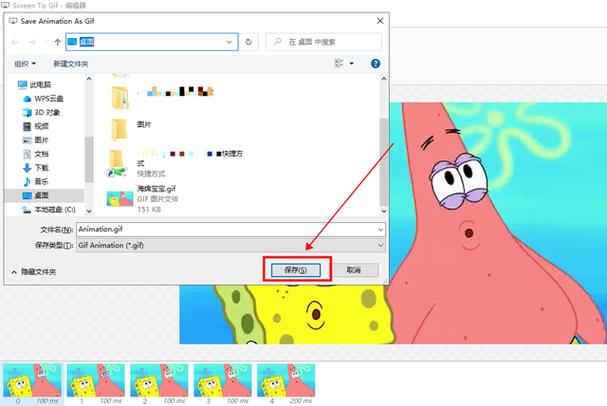Screen dimensions: 607x406
Task: Click the 151 KB file size text
Action: pos(149,209)
